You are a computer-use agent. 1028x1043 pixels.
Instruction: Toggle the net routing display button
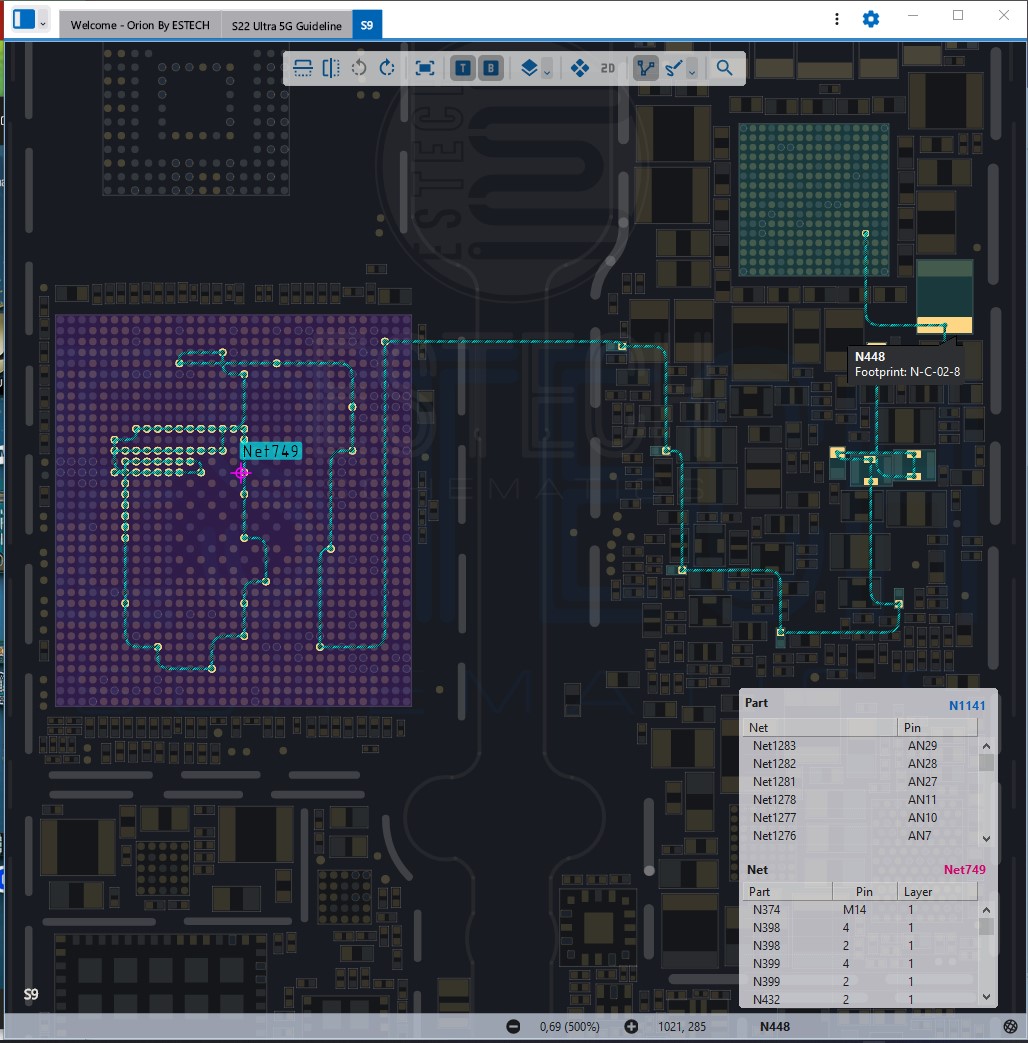pos(646,68)
